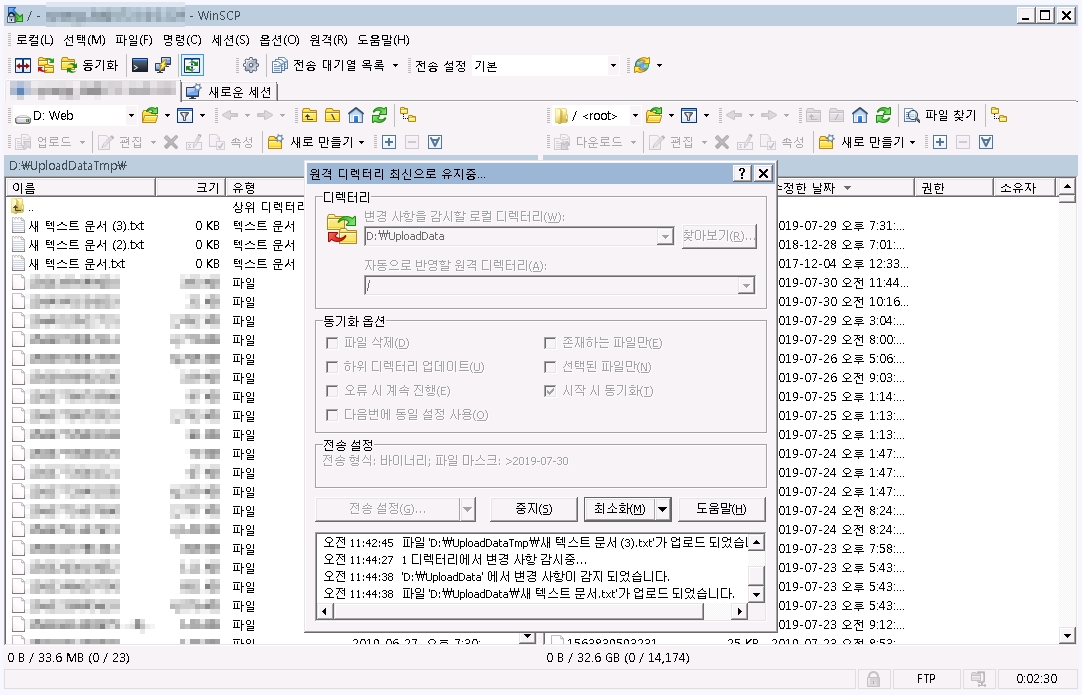
Task: Open the 전송 설정 기본 preset dropdown
Action: (x=613, y=66)
